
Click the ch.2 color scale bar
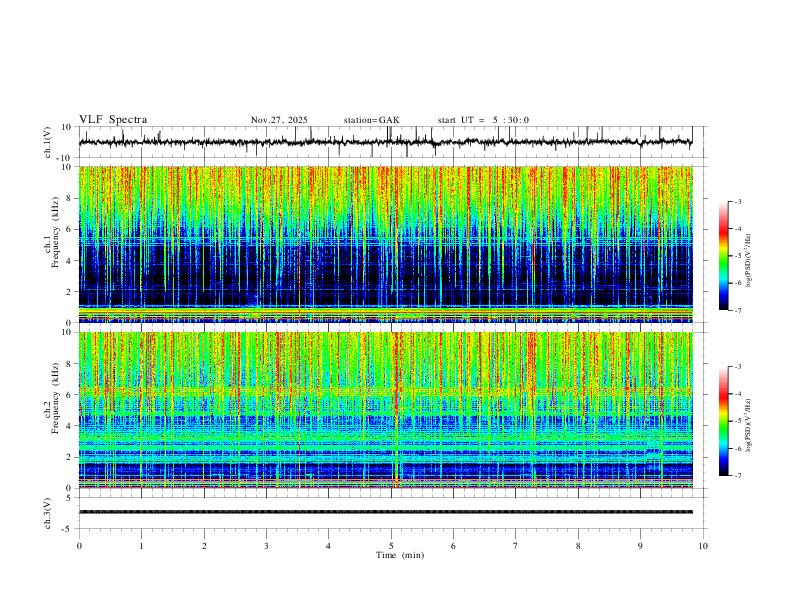pos(723,421)
